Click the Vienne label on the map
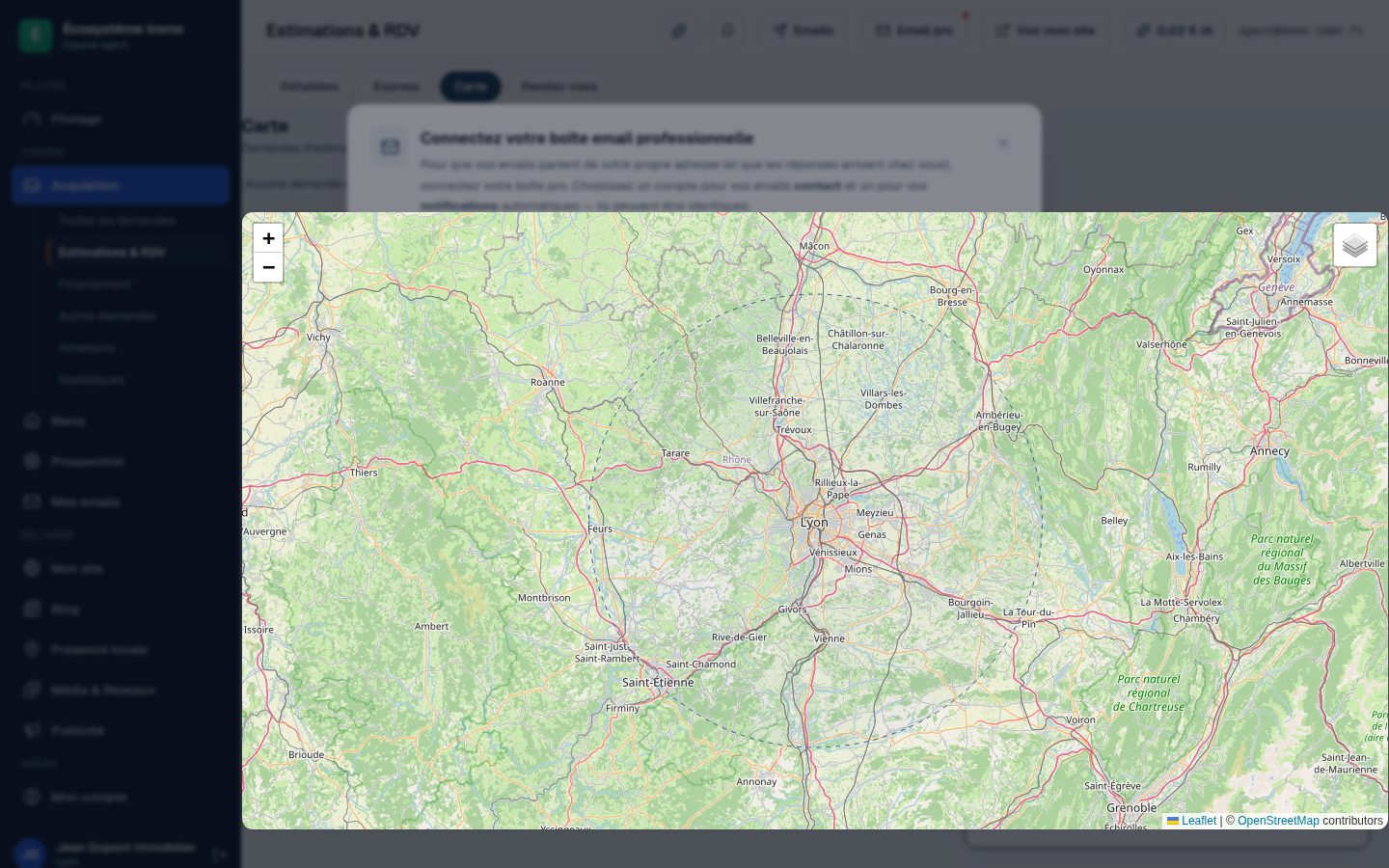Image resolution: width=1389 pixels, height=868 pixels. 829,638
